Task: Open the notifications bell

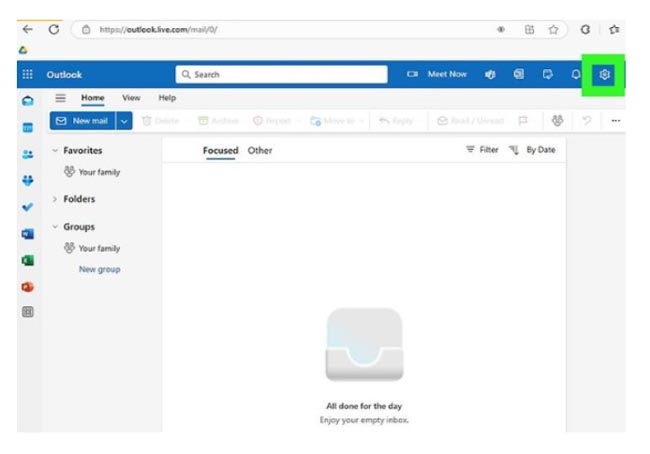Action: point(575,75)
